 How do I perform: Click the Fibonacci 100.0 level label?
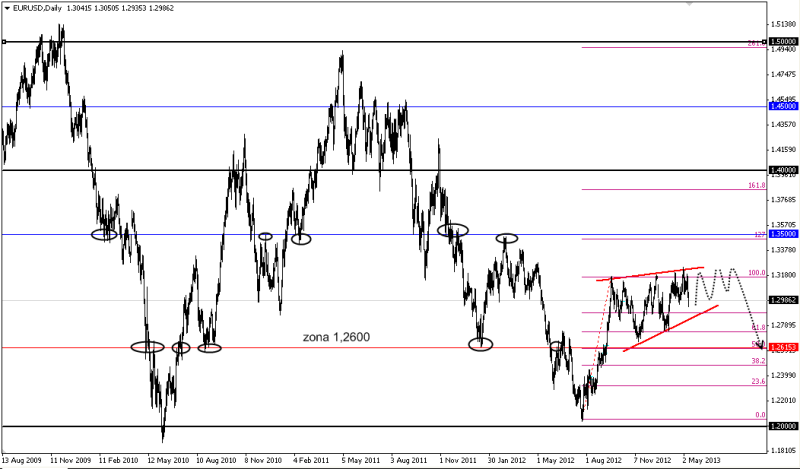point(756,272)
